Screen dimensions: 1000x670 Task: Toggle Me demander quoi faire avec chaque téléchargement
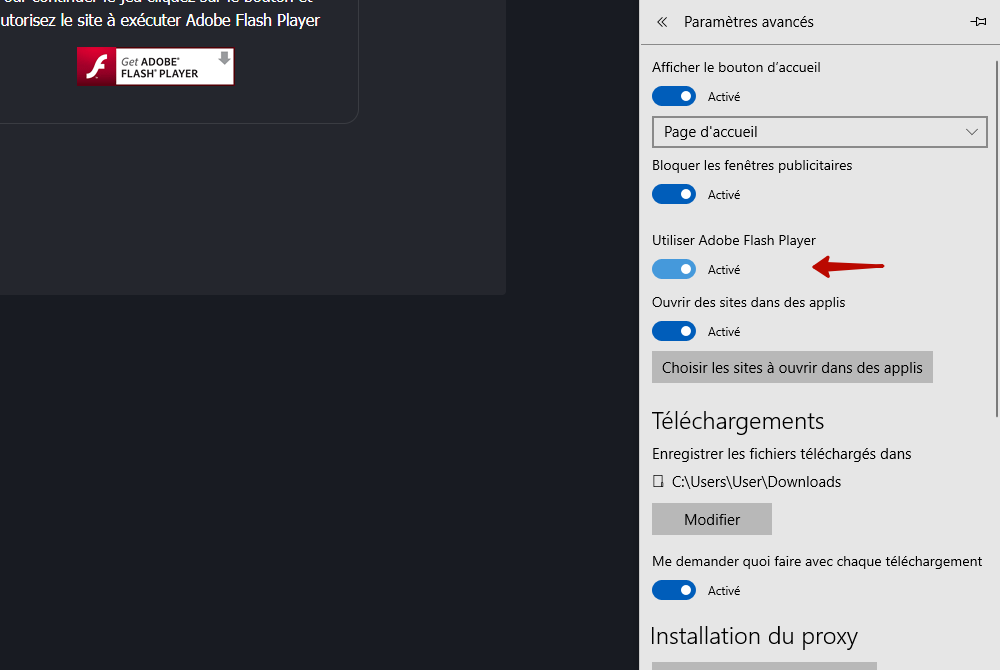tap(674, 591)
